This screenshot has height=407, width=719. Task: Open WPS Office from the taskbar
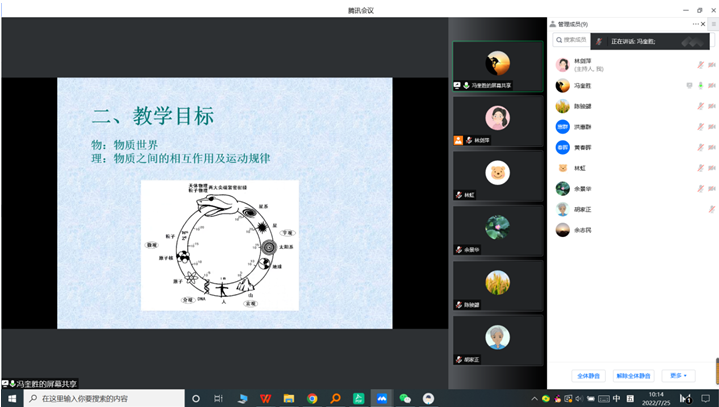[265, 398]
